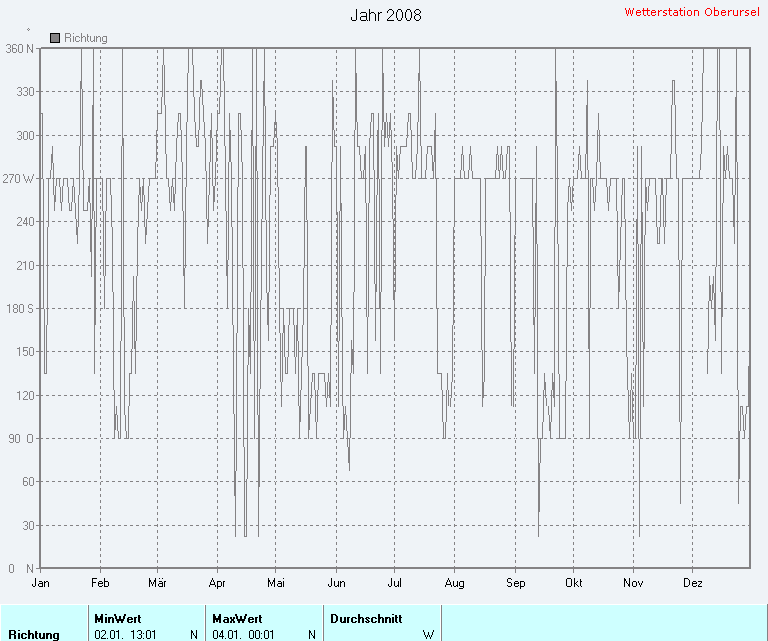Click the 'Okt' month label
768x641 pixels.
point(574,583)
